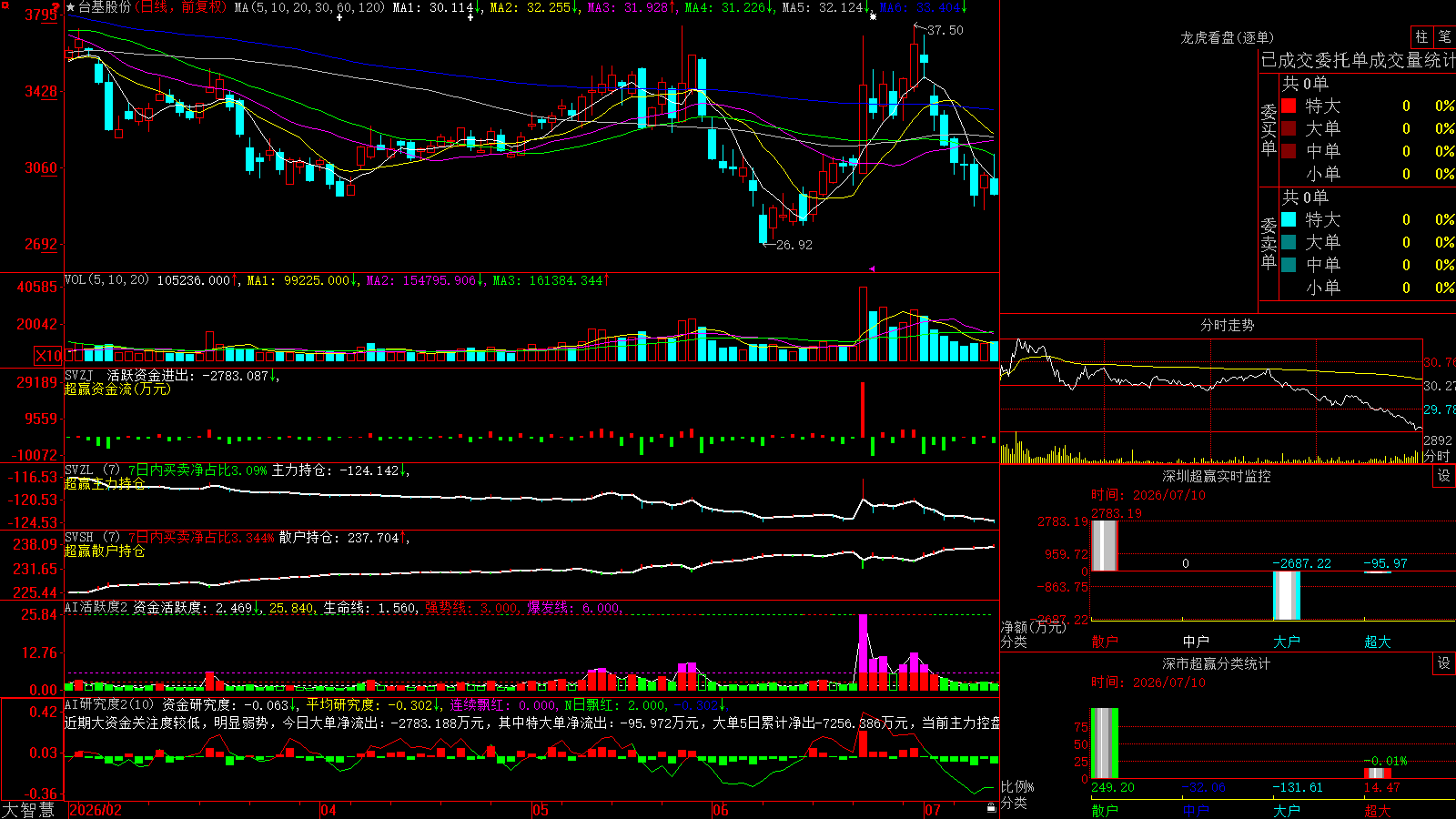Click the 超赢散户持仓 label

coord(105,551)
